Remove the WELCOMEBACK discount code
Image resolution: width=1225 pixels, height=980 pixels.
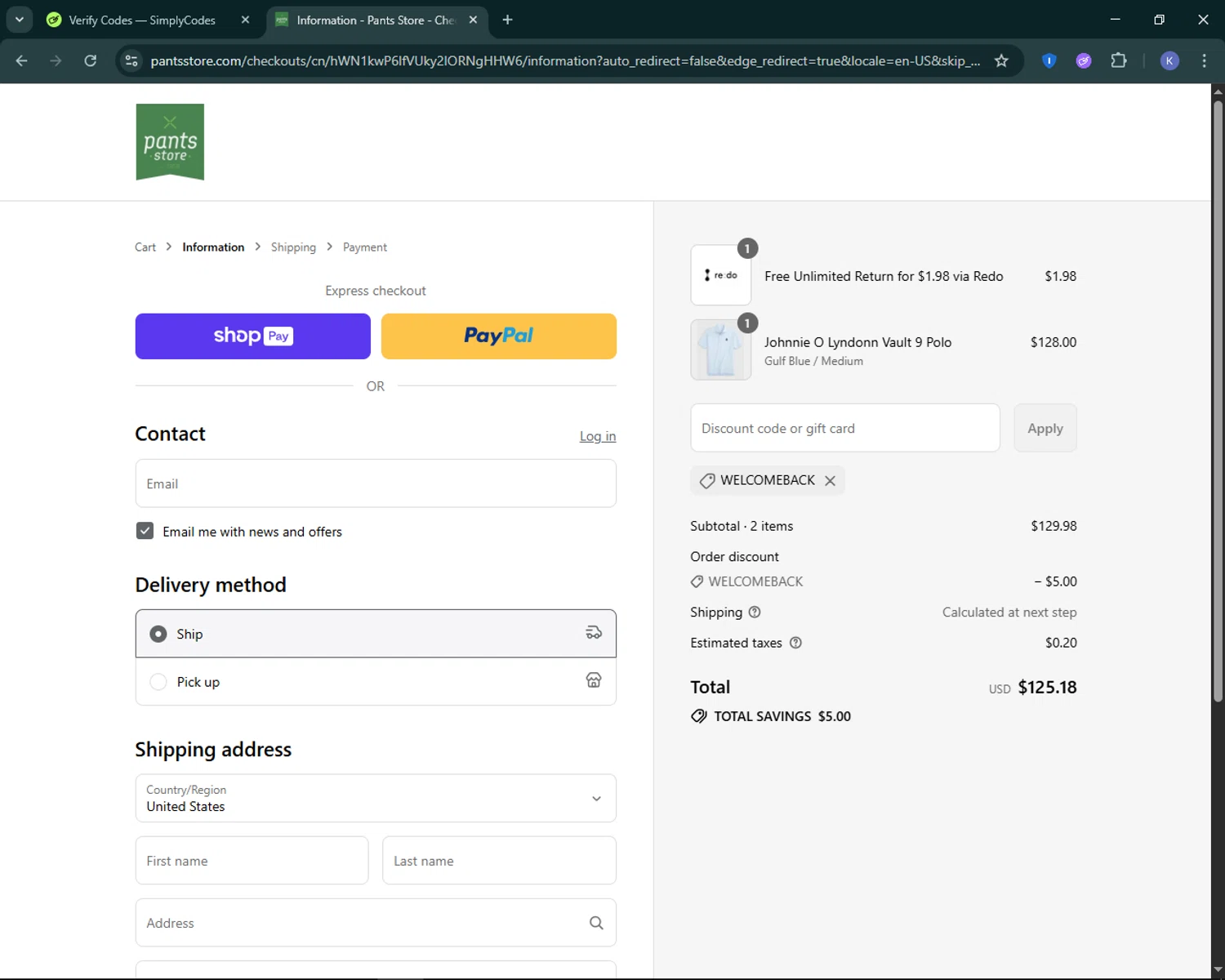pyautogui.click(x=830, y=480)
